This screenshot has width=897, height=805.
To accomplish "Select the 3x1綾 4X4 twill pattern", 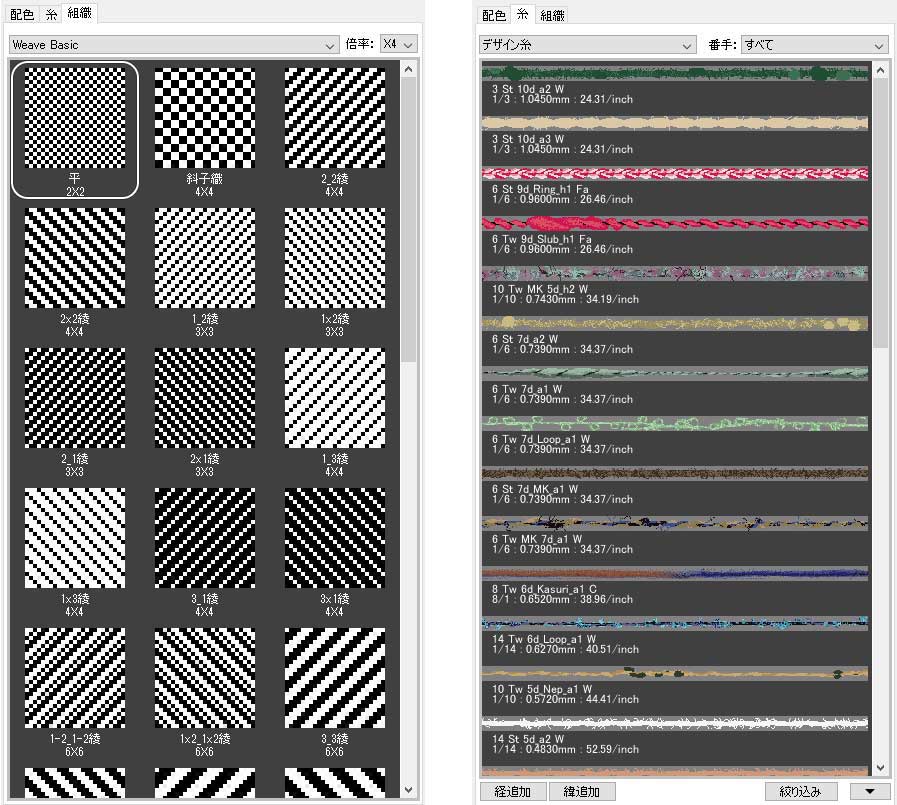I will [x=335, y=551].
